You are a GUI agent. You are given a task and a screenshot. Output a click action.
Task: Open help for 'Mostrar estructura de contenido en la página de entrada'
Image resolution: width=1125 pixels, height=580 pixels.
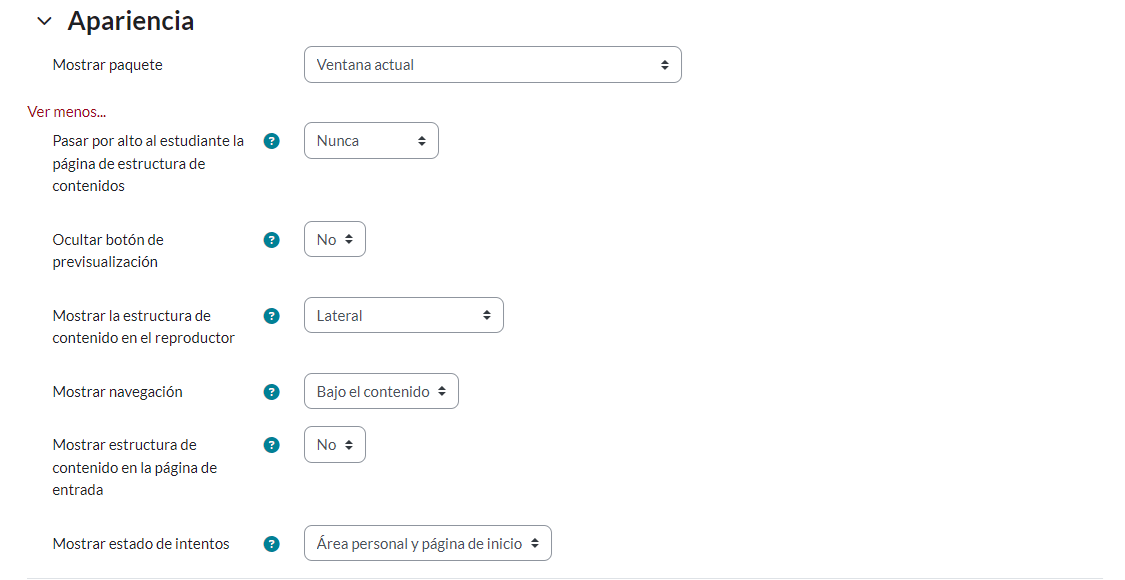tap(271, 445)
